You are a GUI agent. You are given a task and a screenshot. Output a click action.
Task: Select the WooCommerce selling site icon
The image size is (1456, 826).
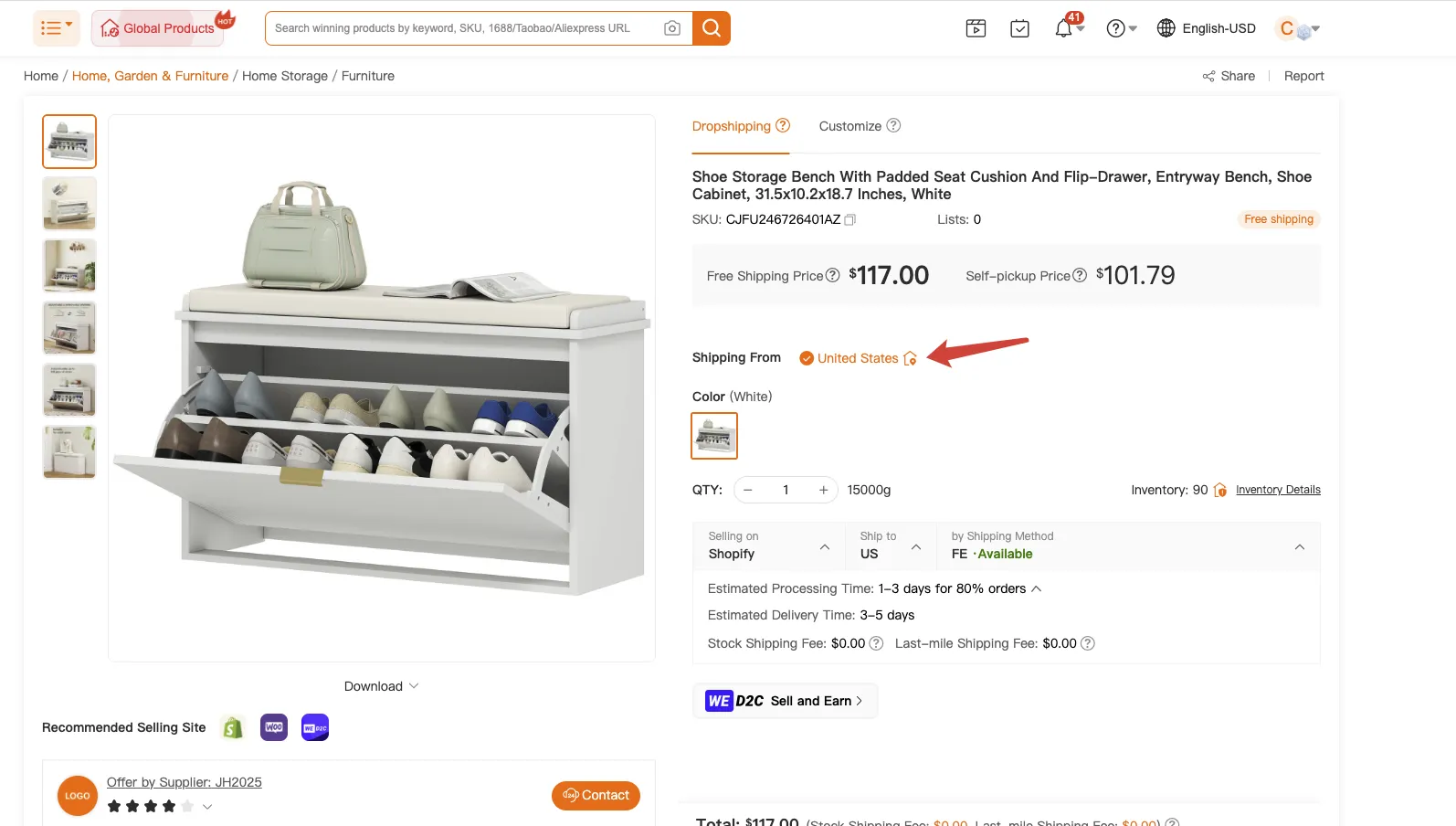(274, 727)
